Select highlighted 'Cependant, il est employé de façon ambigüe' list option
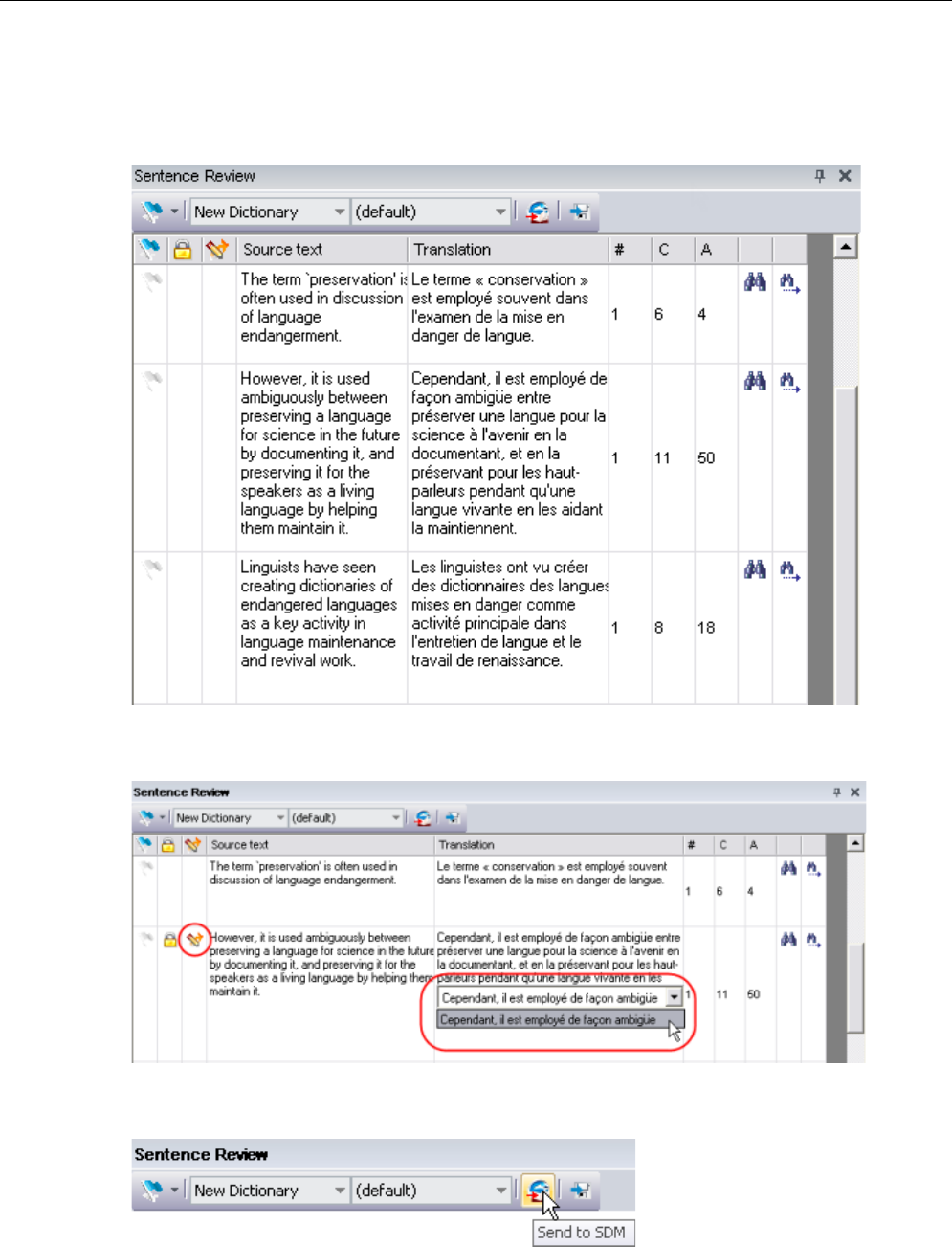The height and width of the screenshot is (1247, 952). point(561,1020)
